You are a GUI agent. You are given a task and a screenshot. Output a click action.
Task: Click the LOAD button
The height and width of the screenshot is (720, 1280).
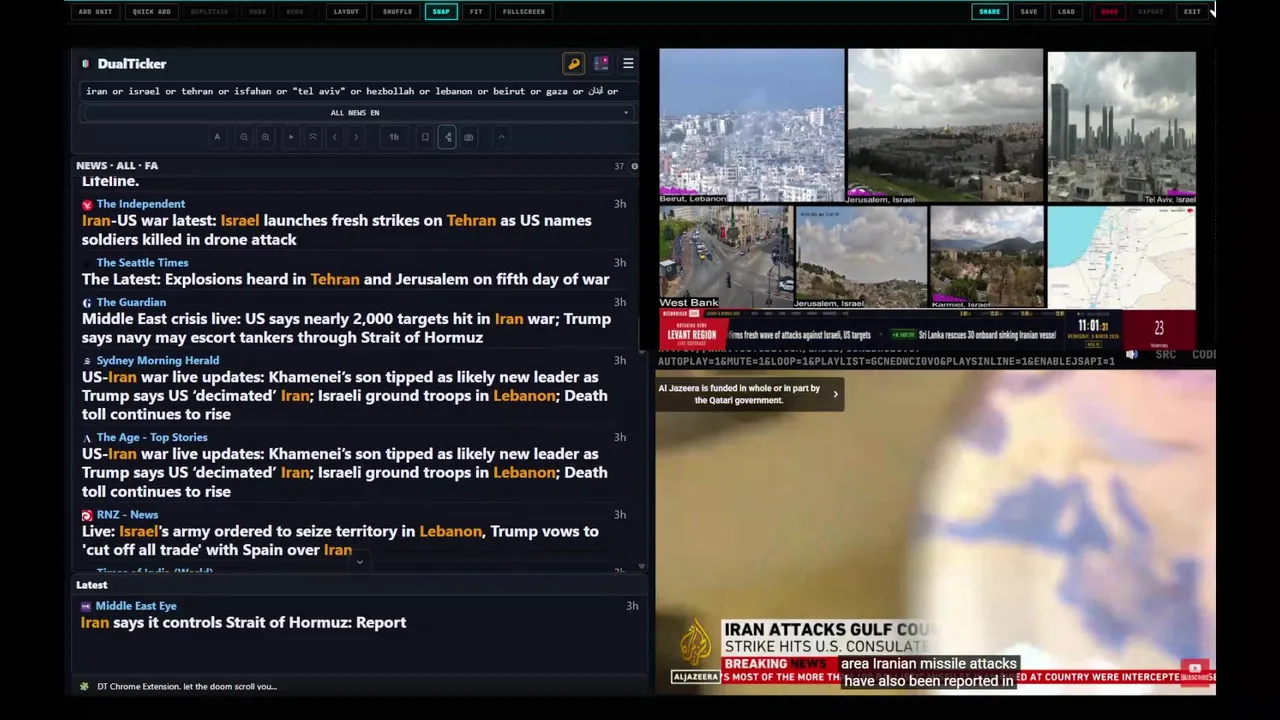[1067, 11]
